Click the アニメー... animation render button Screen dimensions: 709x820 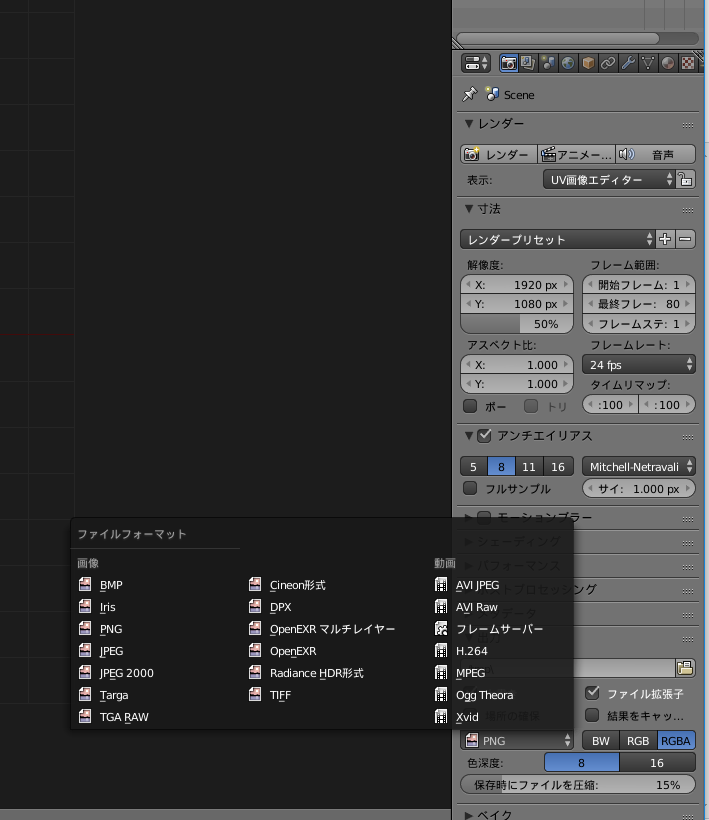tap(577, 154)
